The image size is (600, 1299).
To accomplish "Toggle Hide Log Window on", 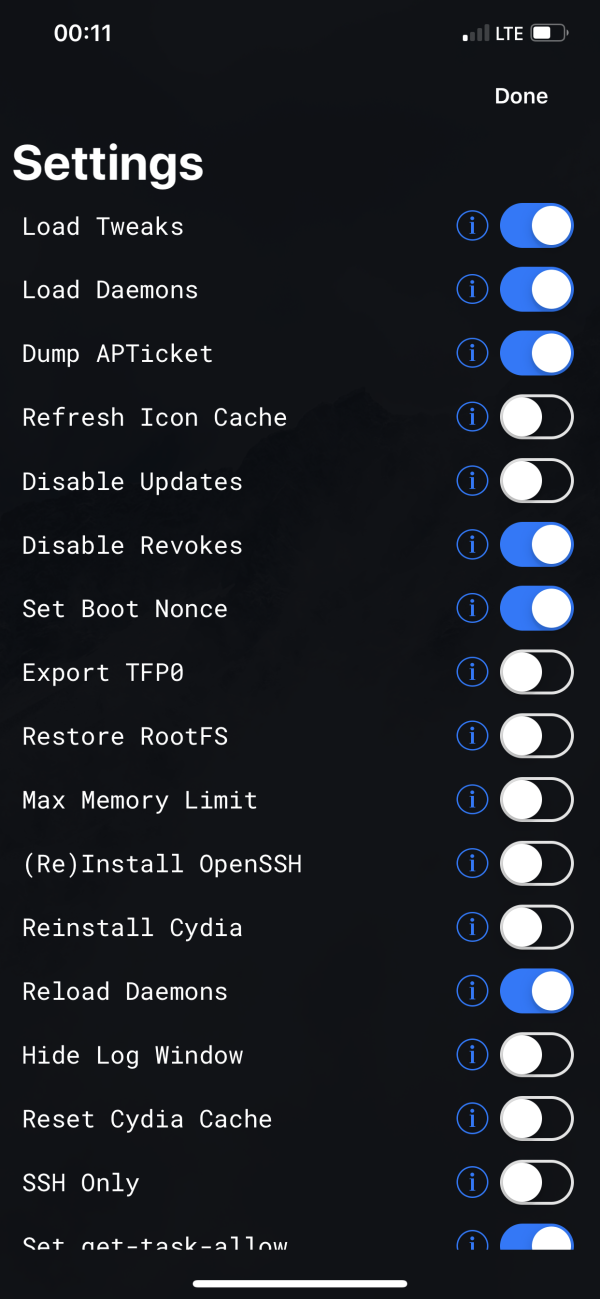I will pyautogui.click(x=536, y=1054).
